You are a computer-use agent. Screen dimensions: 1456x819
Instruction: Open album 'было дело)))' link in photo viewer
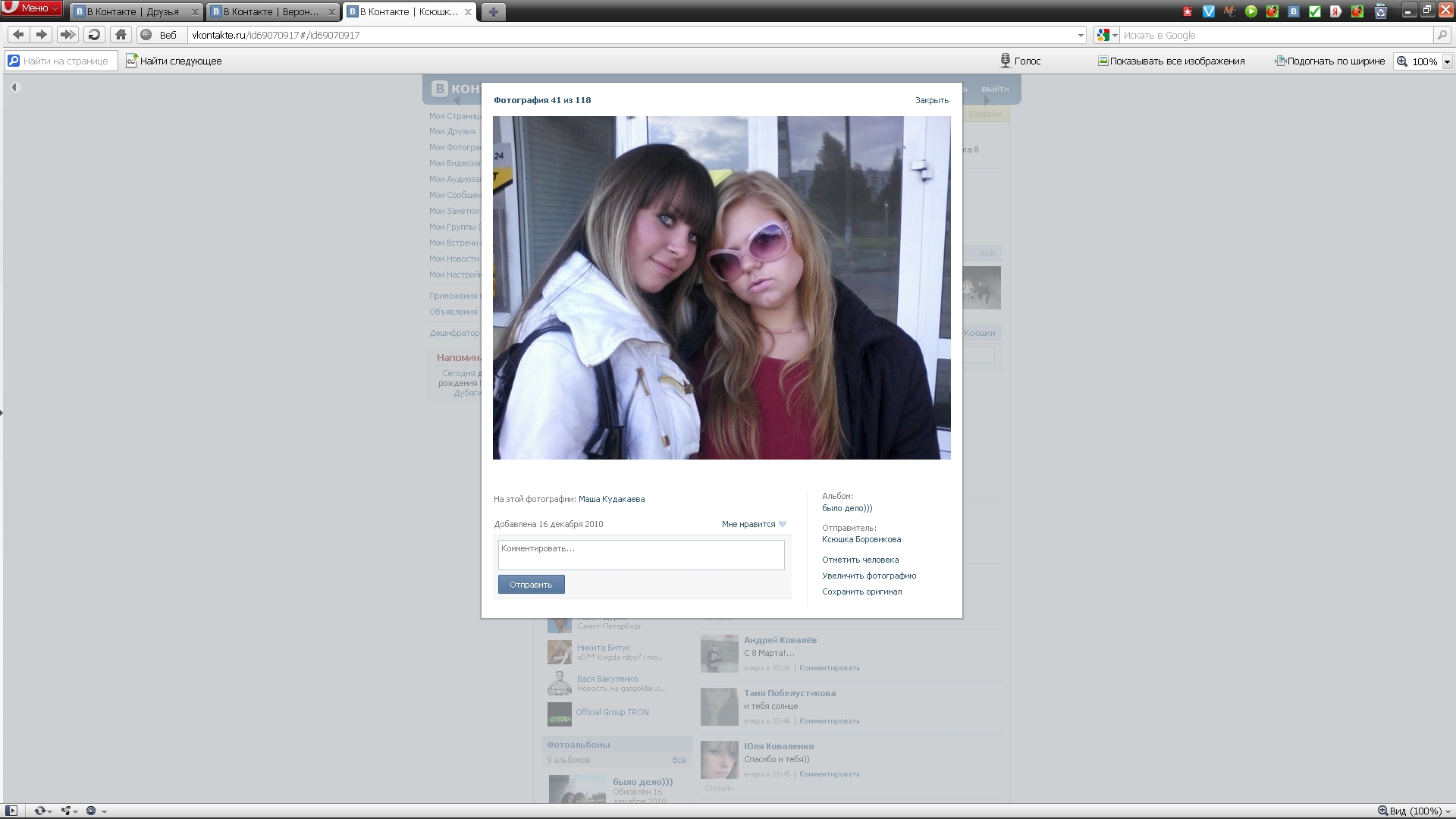pos(847,508)
